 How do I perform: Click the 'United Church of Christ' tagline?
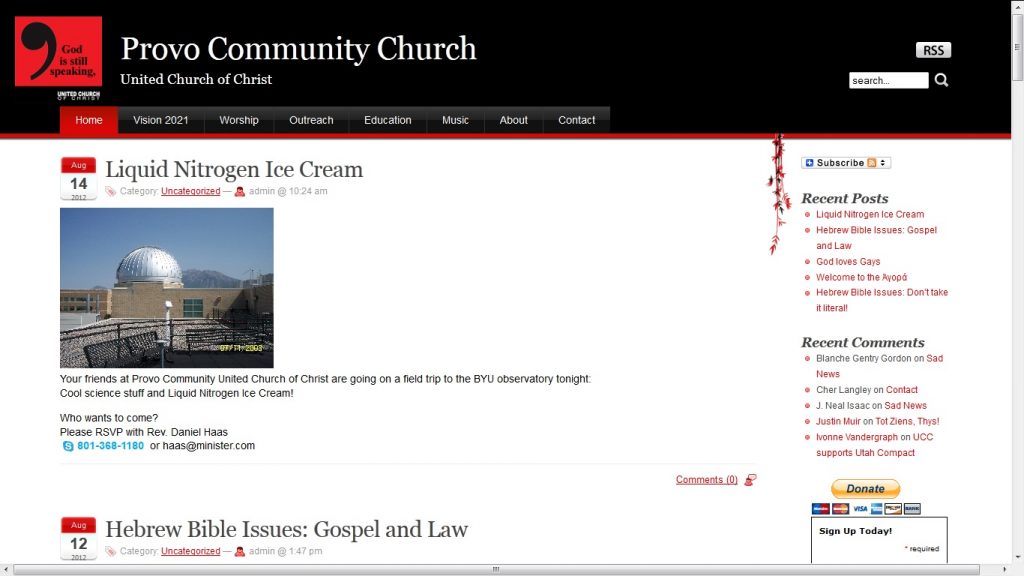pyautogui.click(x=196, y=79)
